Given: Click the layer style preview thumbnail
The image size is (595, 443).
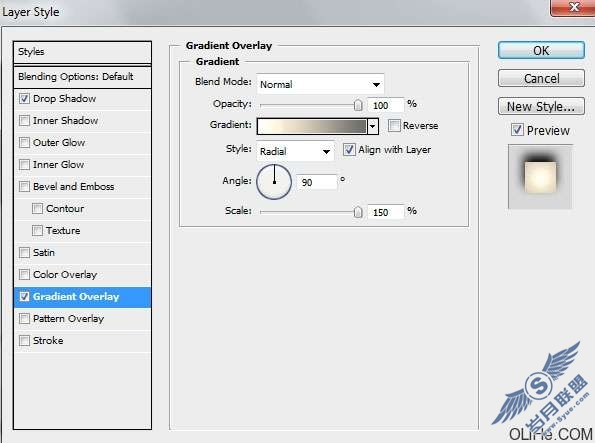Looking at the screenshot, I should (x=540, y=177).
